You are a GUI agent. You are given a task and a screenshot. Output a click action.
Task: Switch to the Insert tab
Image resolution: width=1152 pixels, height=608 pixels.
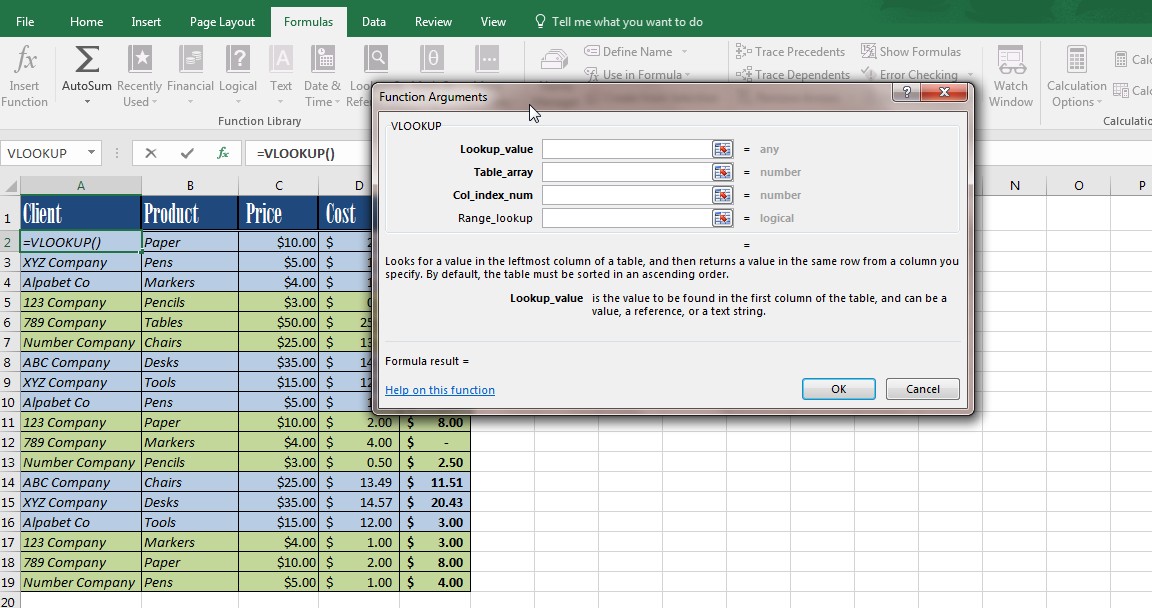click(146, 22)
